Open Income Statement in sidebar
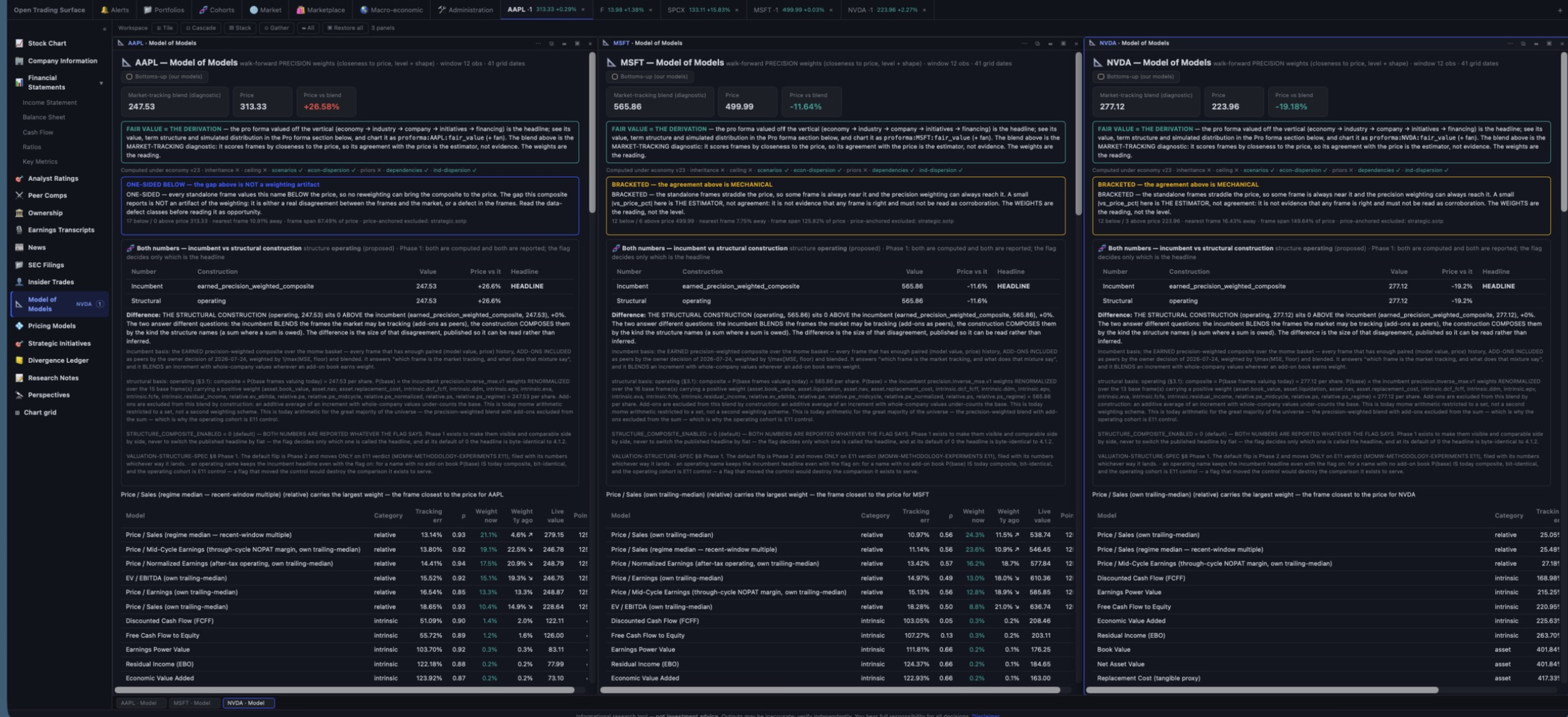 [49, 102]
